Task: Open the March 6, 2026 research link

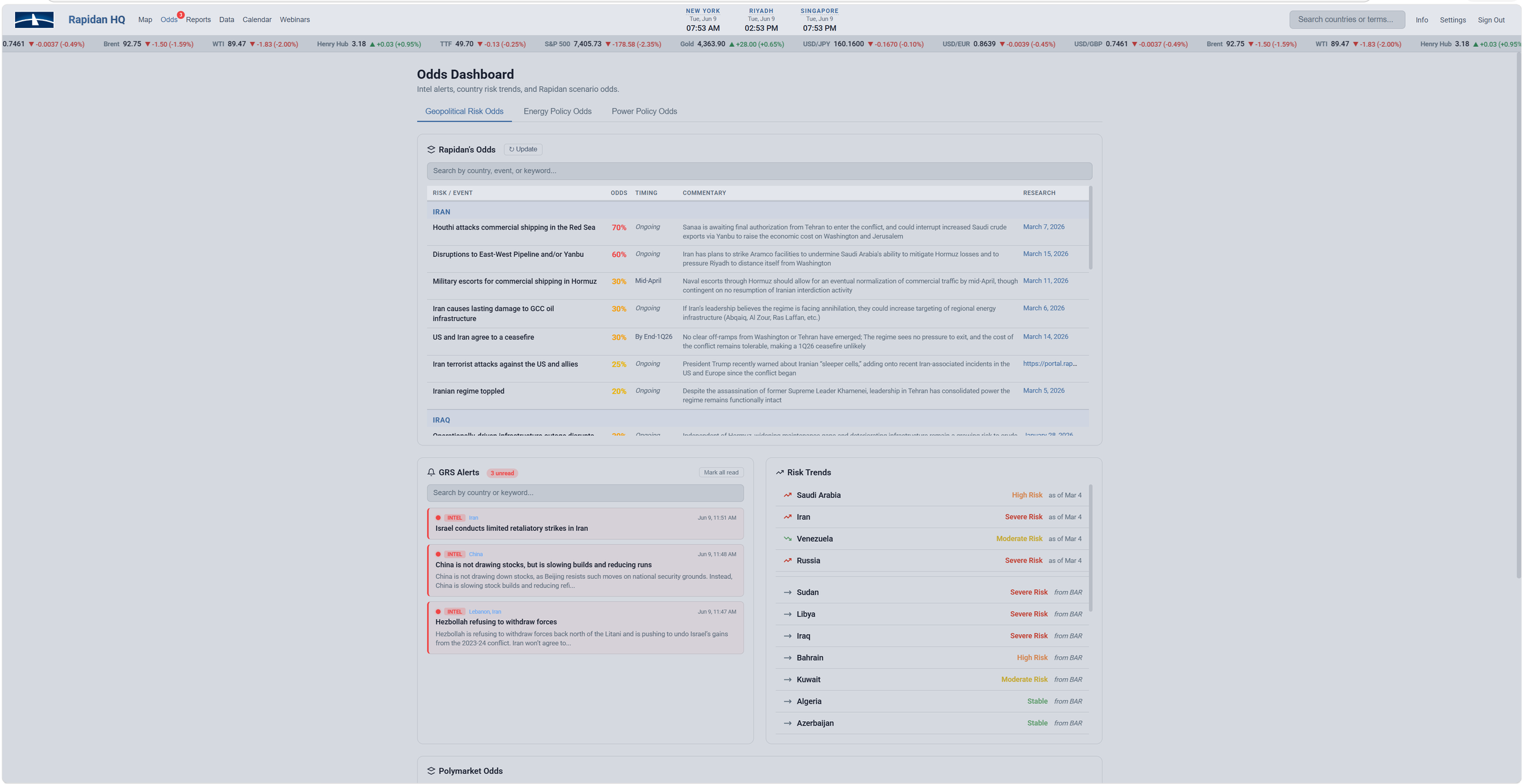Action: (x=1043, y=308)
